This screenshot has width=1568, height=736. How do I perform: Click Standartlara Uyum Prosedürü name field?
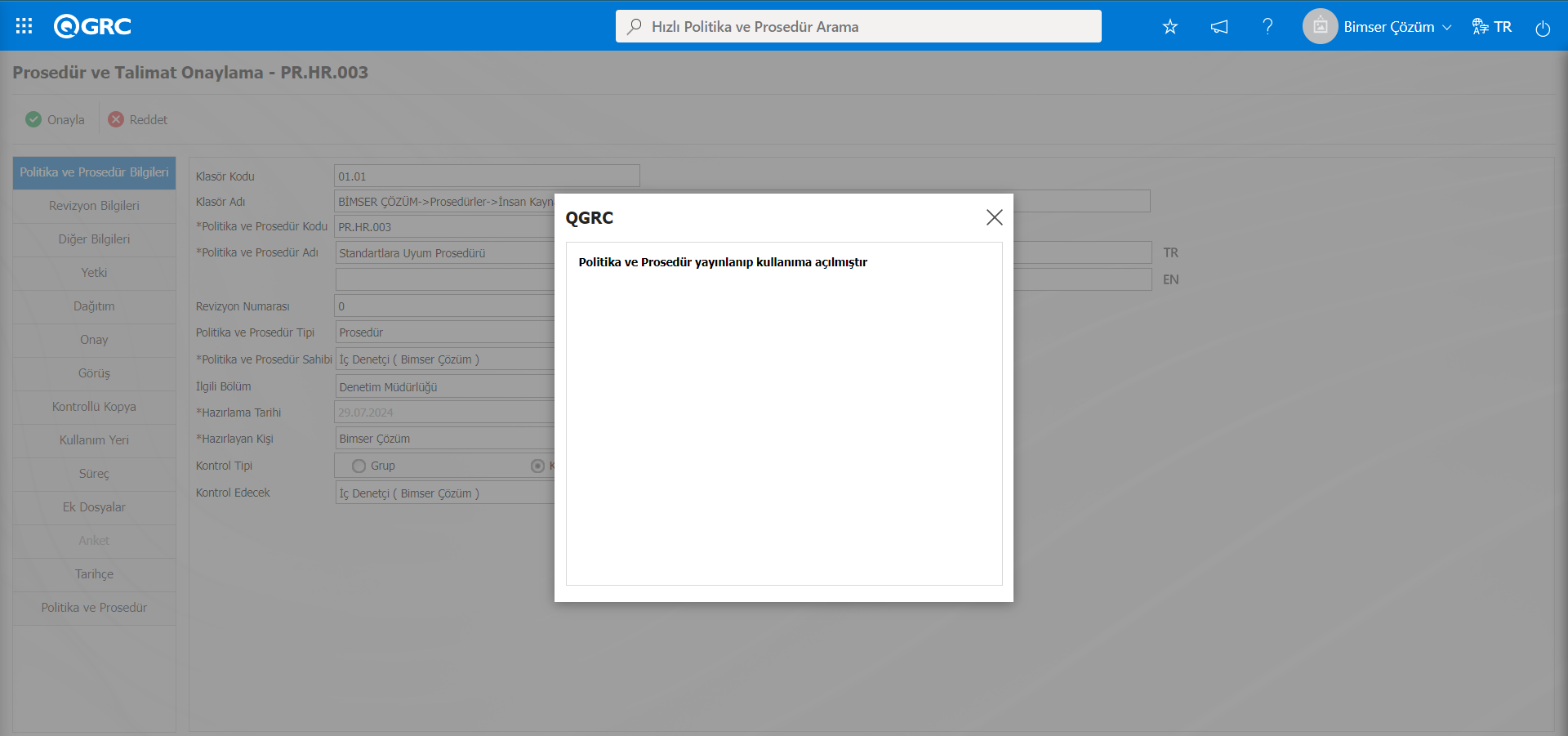[x=445, y=252]
